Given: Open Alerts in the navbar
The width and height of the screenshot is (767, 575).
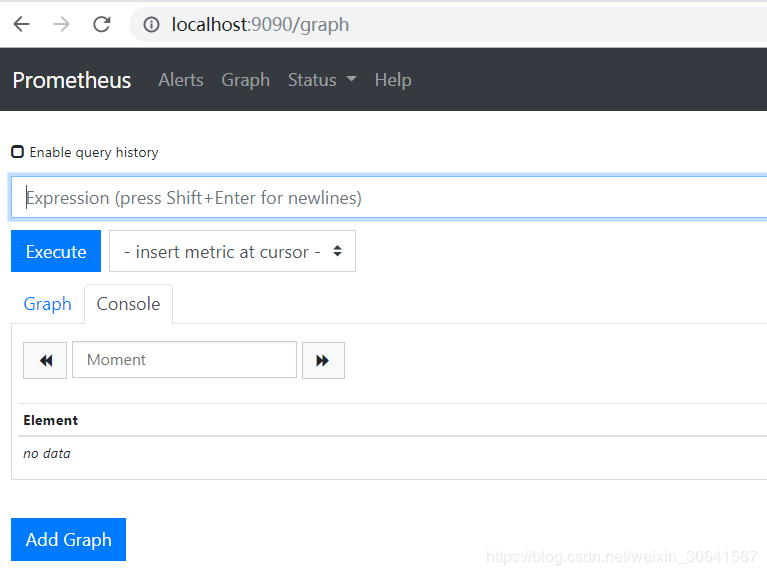Looking at the screenshot, I should pyautogui.click(x=180, y=80).
